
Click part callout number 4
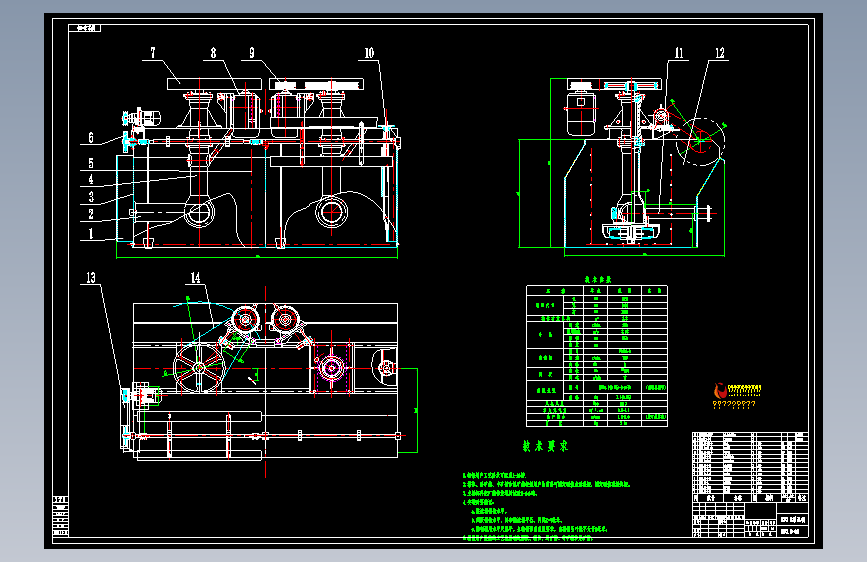tap(91, 179)
